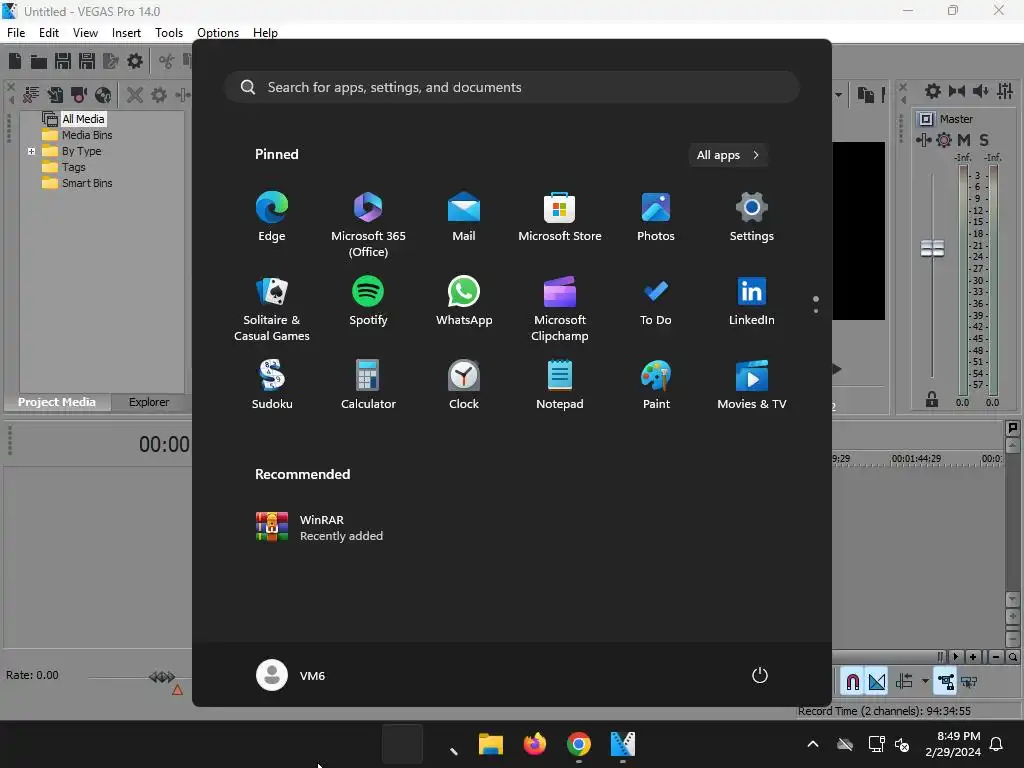Open File Explorer from the taskbar
1024x768 pixels.
click(490, 744)
